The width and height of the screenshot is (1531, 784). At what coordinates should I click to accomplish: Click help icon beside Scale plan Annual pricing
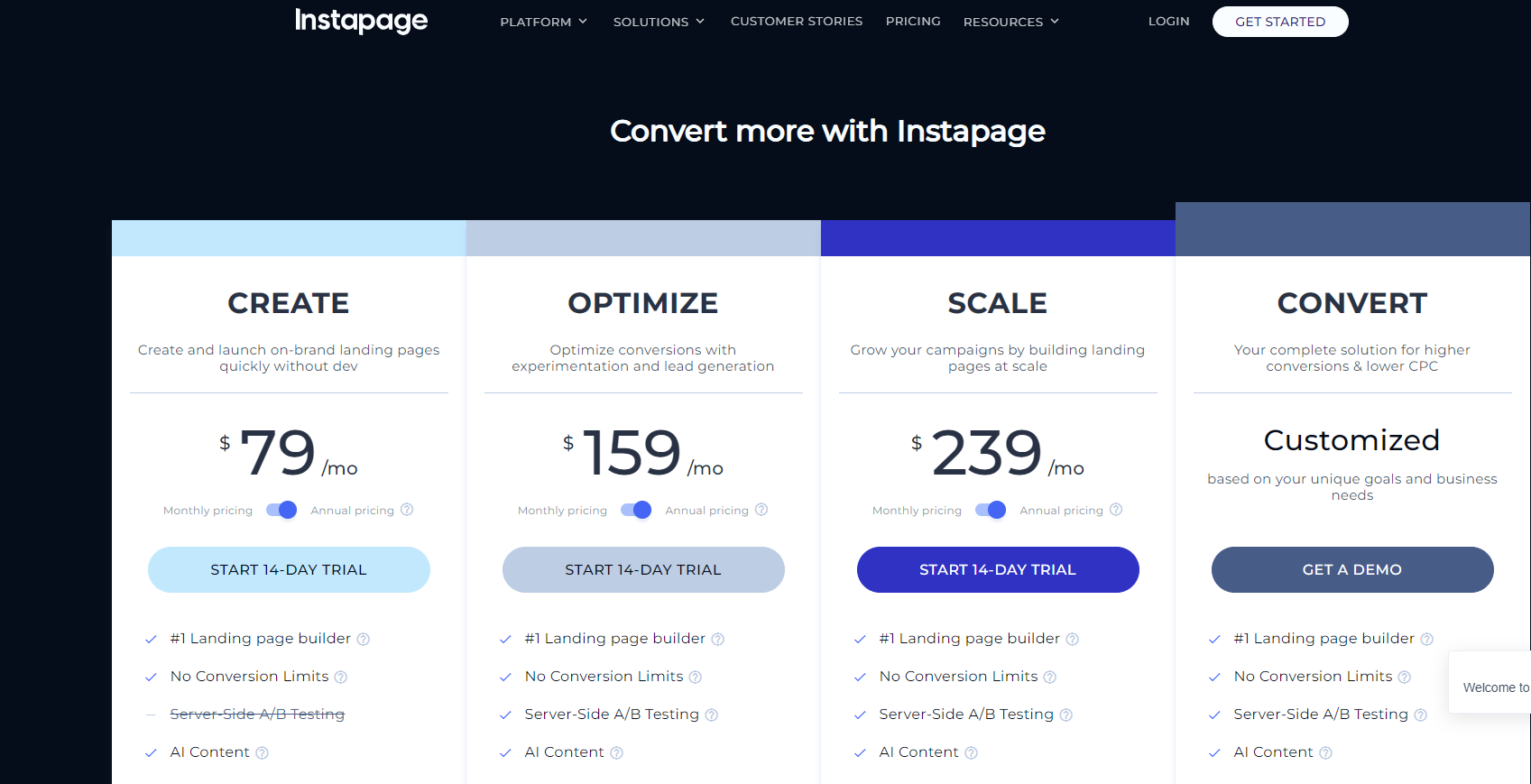click(x=1116, y=510)
